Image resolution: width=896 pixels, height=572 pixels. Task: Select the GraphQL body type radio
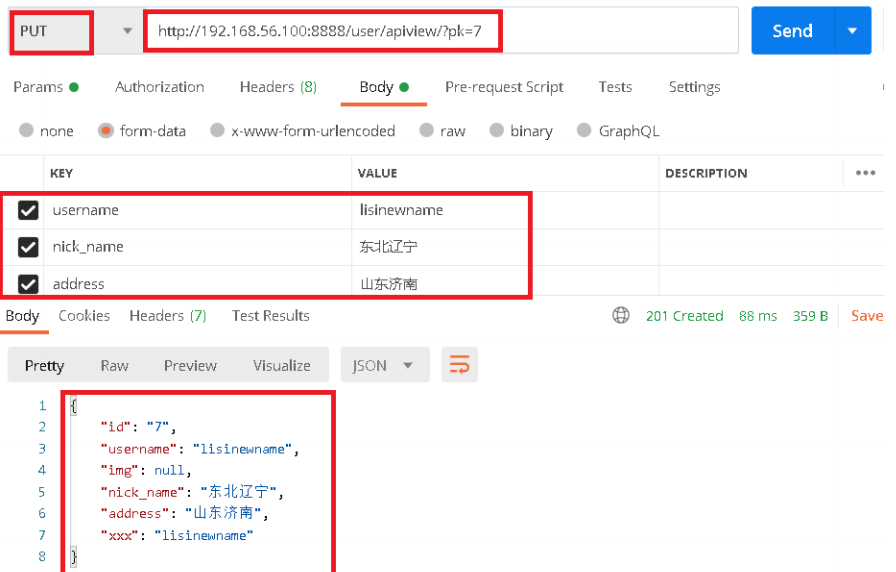[583, 130]
